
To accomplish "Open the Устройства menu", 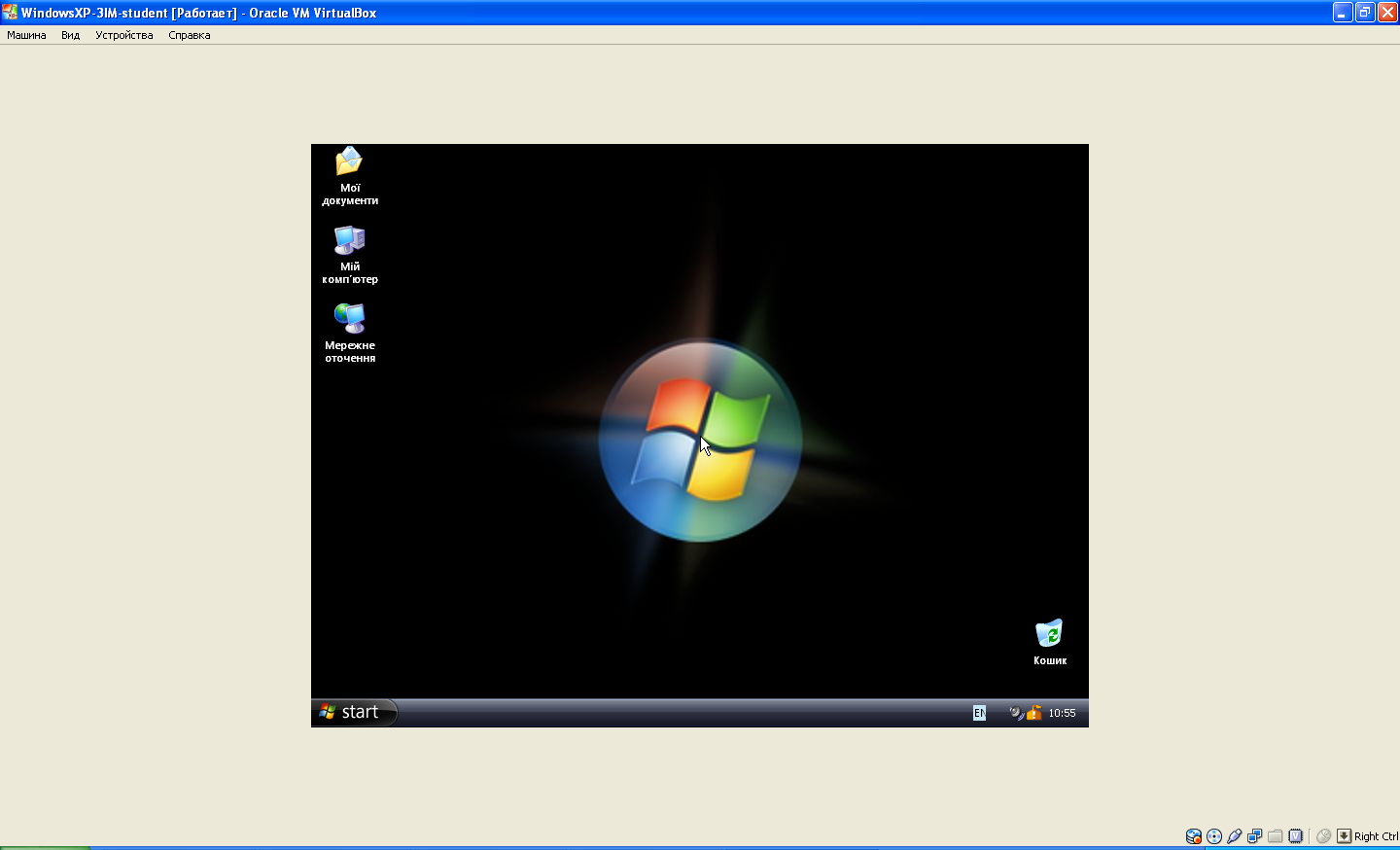I will [123, 35].
